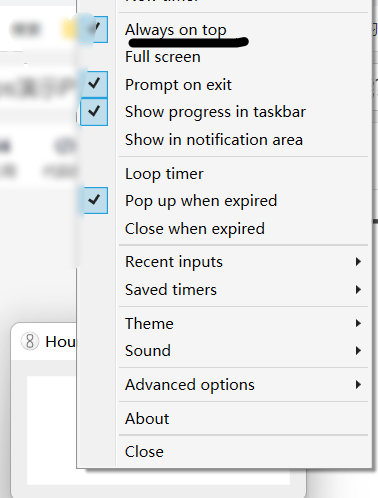Click the Sound menu label
378x498 pixels.
coord(148,351)
